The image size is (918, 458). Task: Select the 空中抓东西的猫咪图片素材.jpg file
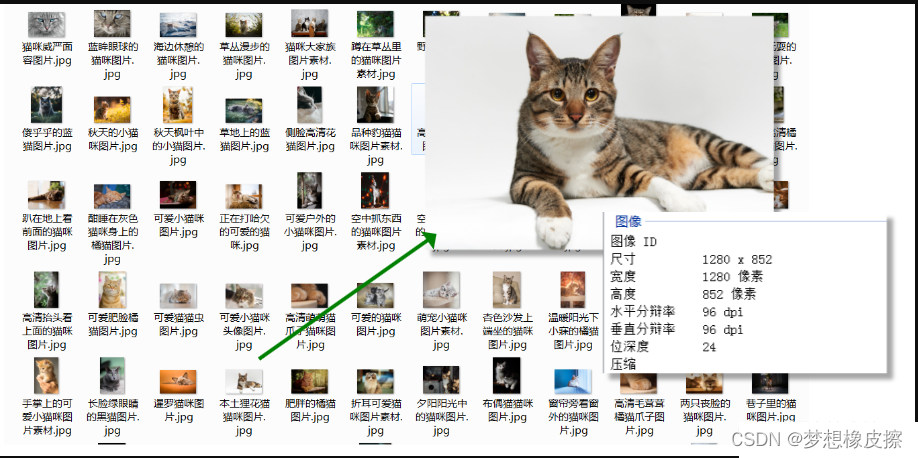tap(375, 212)
